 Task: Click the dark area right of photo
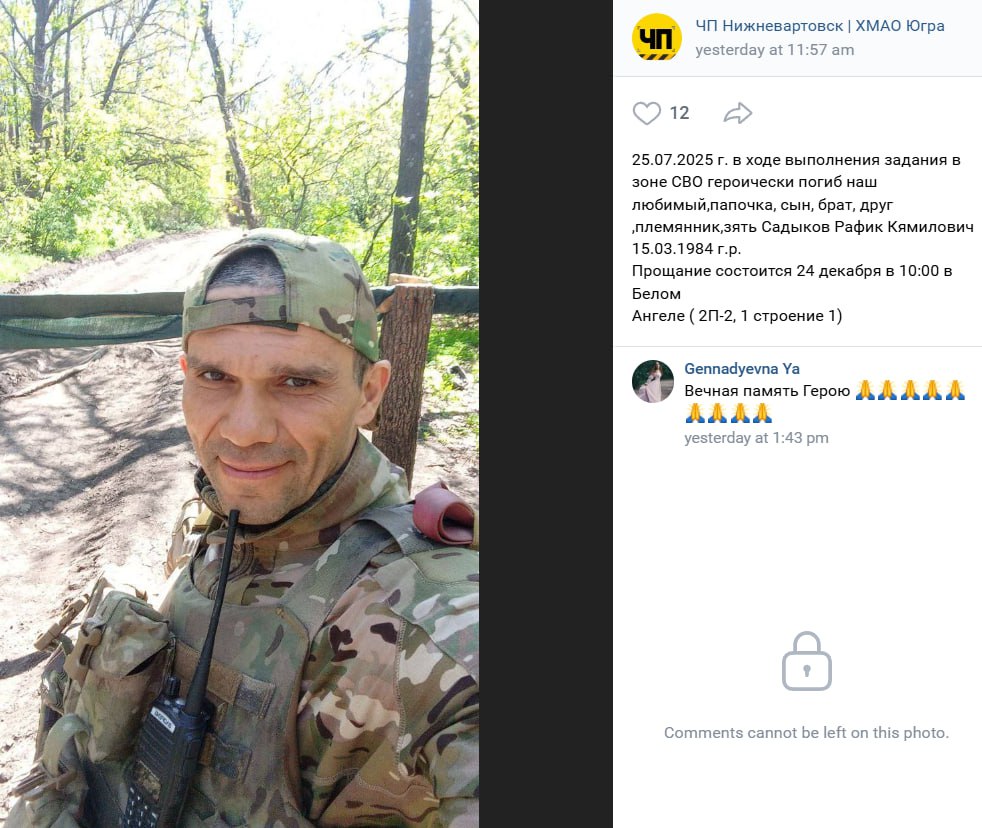pos(545,414)
